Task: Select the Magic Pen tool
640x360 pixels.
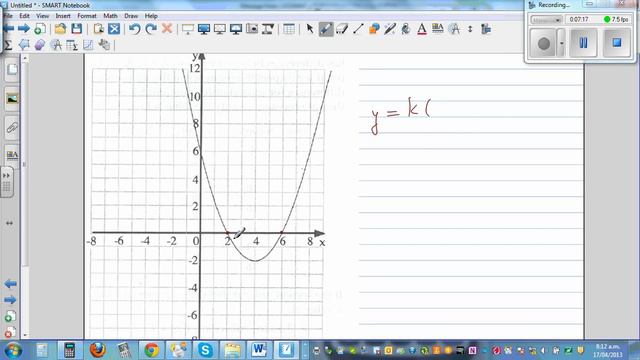Action: point(390,29)
